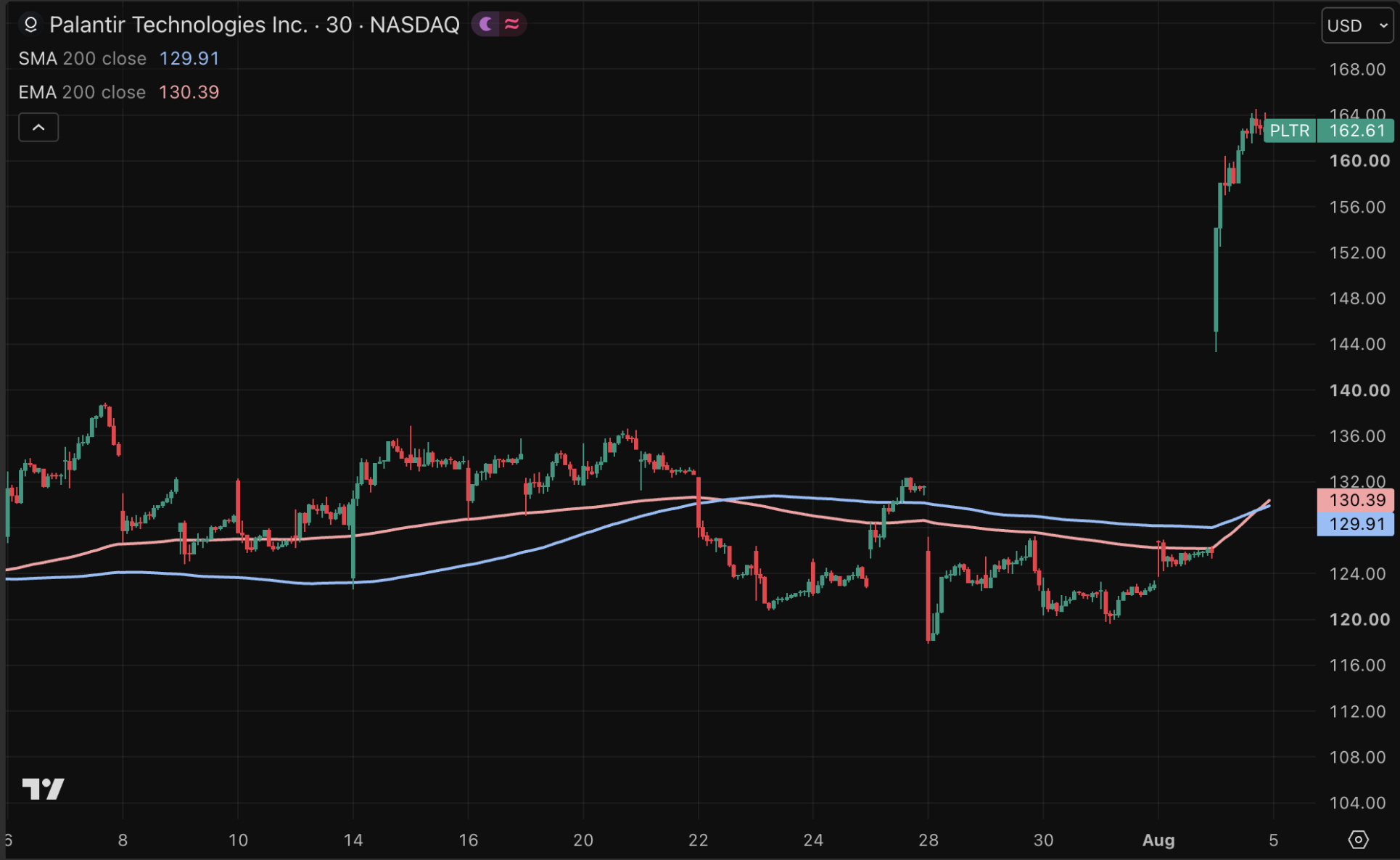Click the 120.00 price scale label
This screenshot has height=860, width=1400.
(x=1359, y=620)
